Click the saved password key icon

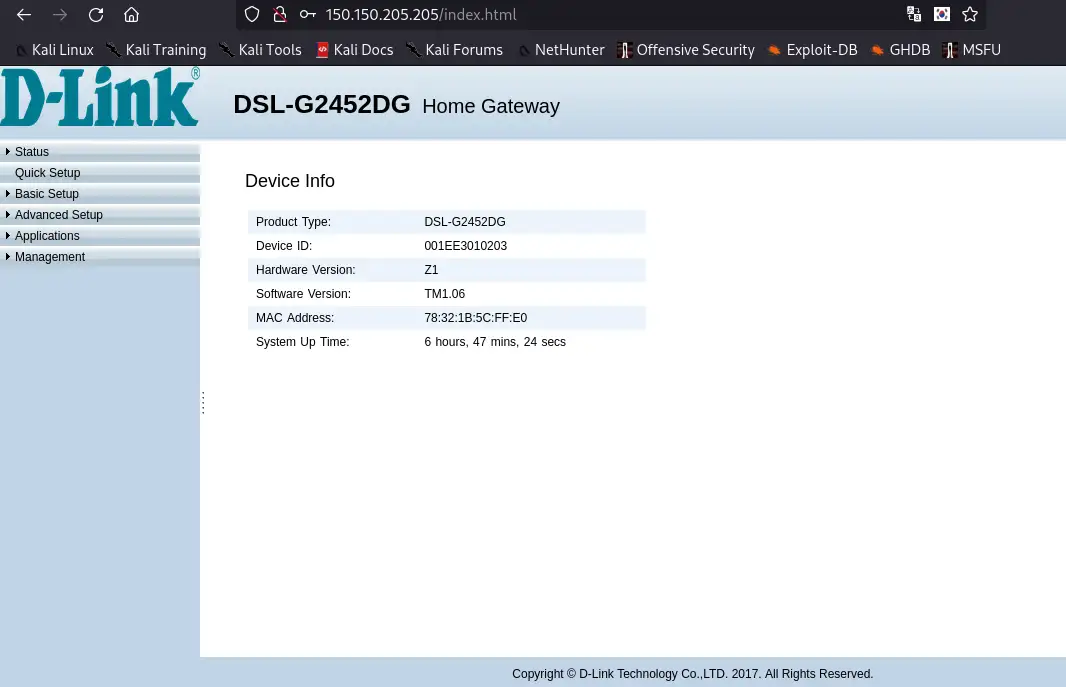307,15
